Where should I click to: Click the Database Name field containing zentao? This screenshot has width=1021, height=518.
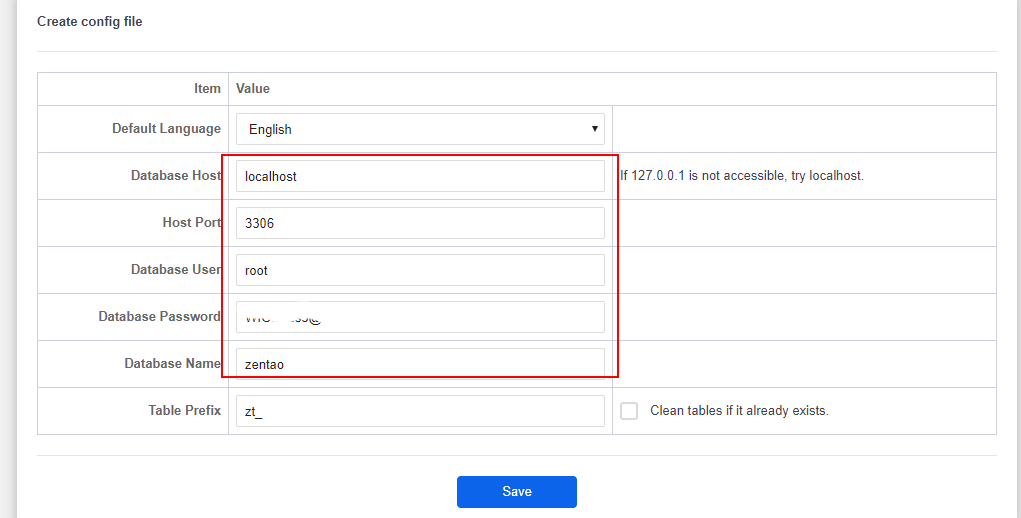(x=420, y=364)
